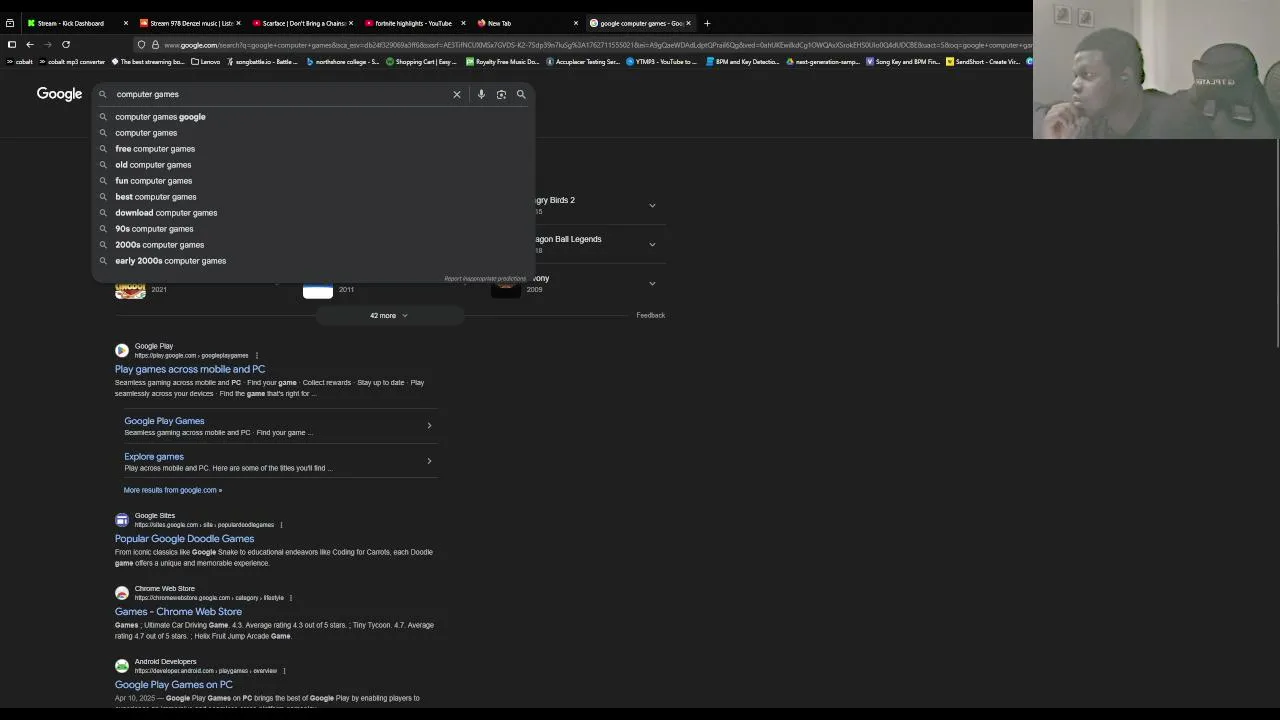Viewport: 1280px width, 720px height.
Task: Open the Lenovo bookmark folder
Action: (206, 62)
